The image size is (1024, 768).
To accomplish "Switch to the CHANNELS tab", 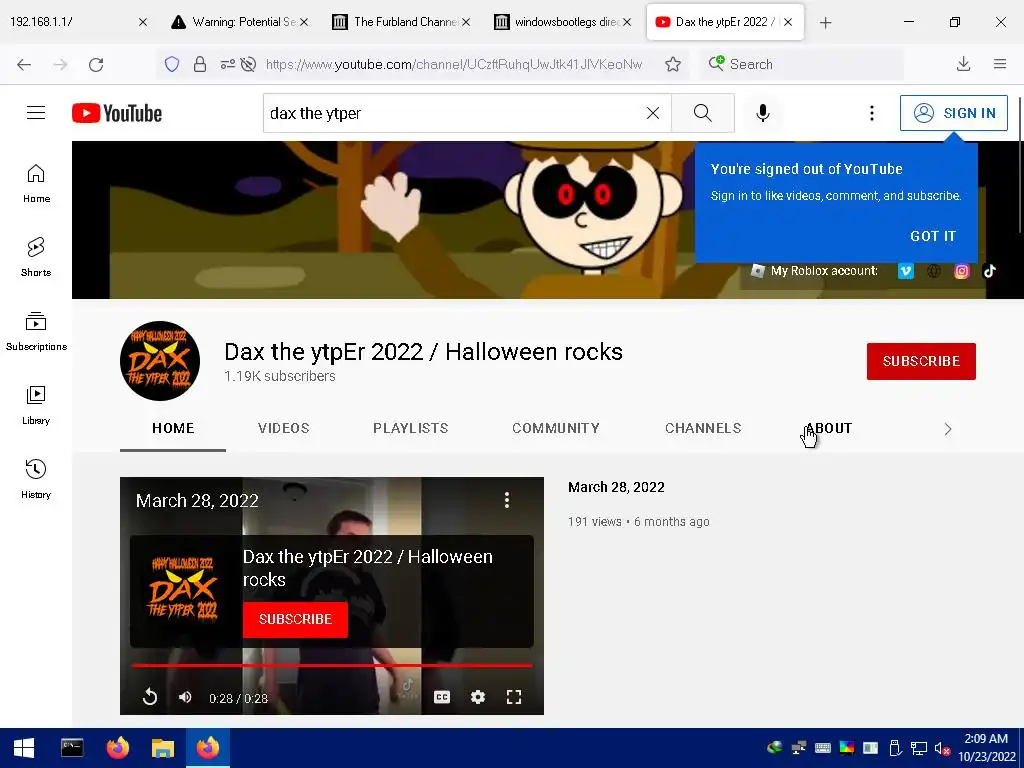I will pyautogui.click(x=703, y=428).
